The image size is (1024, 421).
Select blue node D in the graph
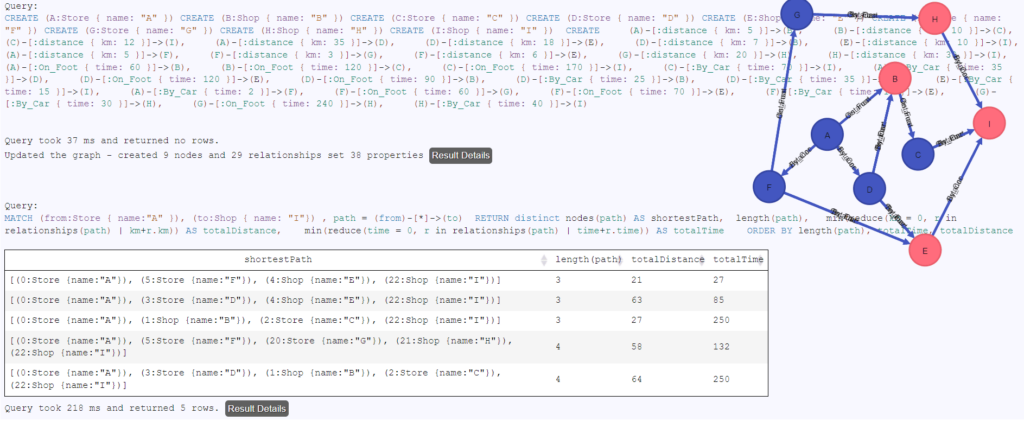pyautogui.click(x=870, y=189)
